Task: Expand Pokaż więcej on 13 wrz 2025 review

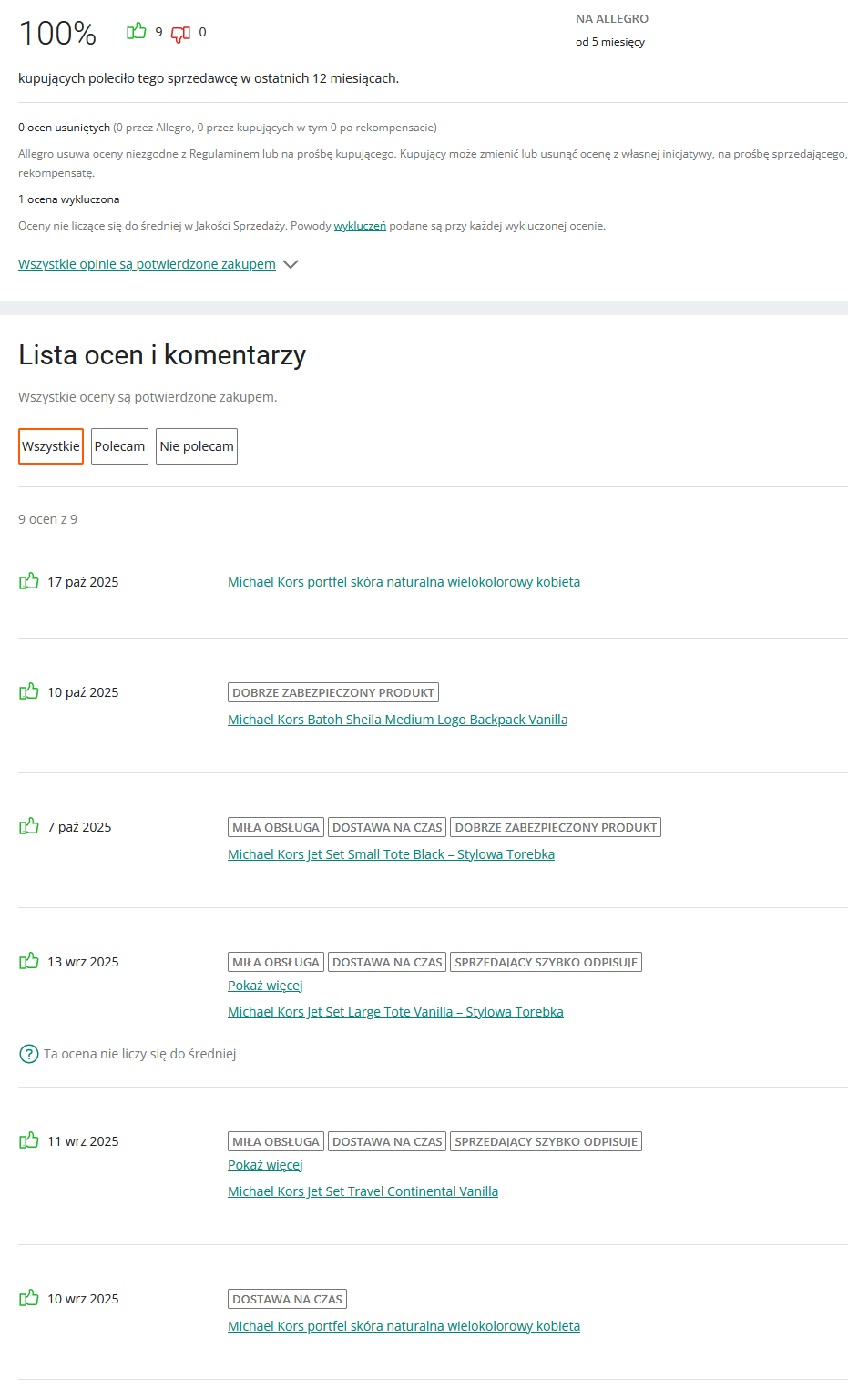Action: (265, 986)
